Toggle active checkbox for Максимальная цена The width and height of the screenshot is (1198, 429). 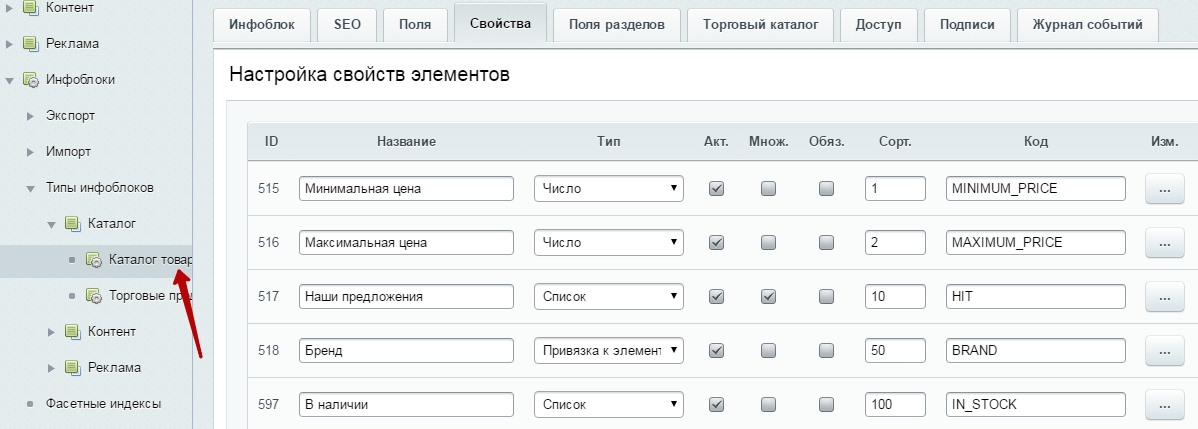[717, 242]
